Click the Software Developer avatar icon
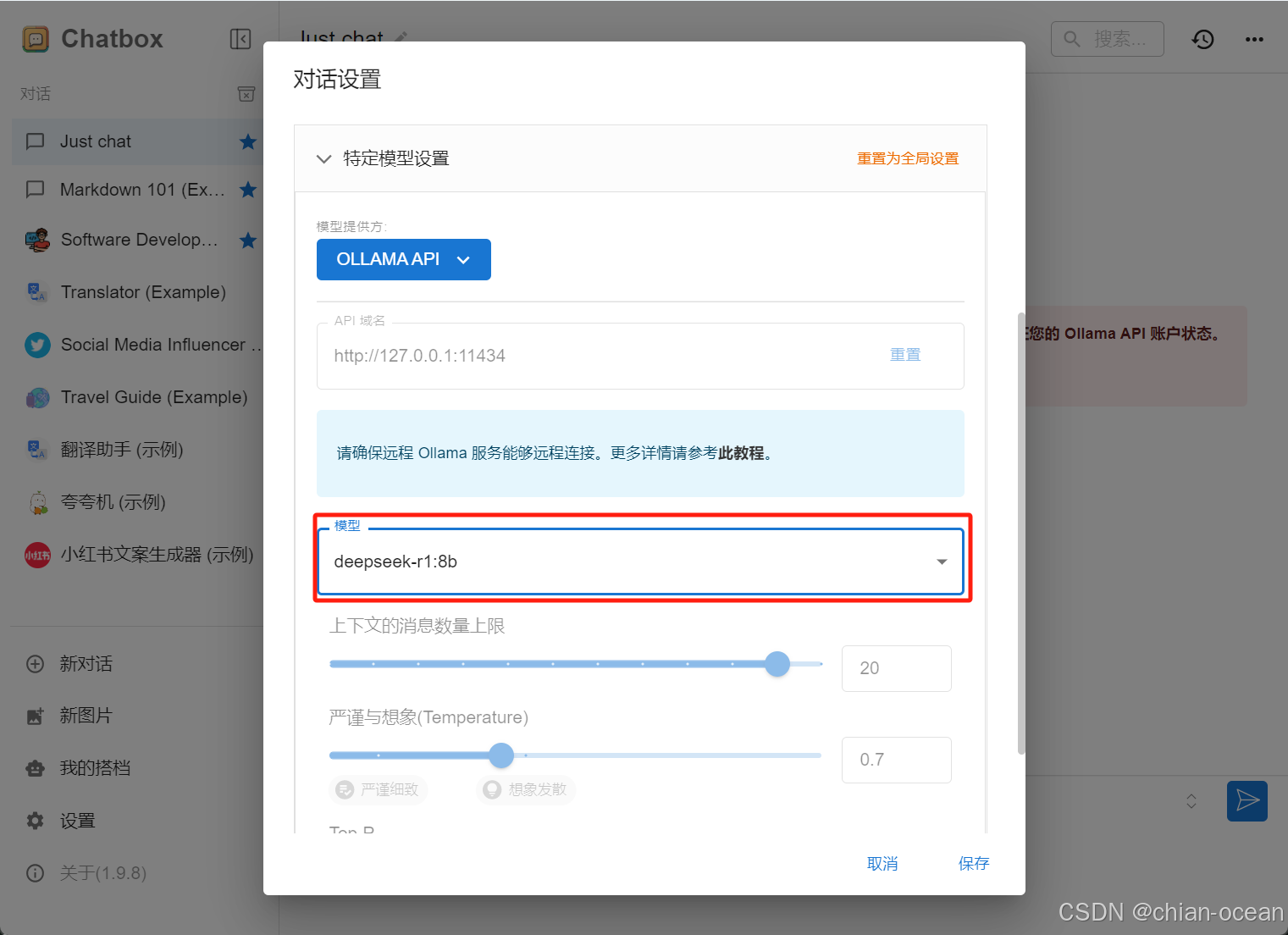This screenshot has width=1288, height=935. [x=37, y=241]
